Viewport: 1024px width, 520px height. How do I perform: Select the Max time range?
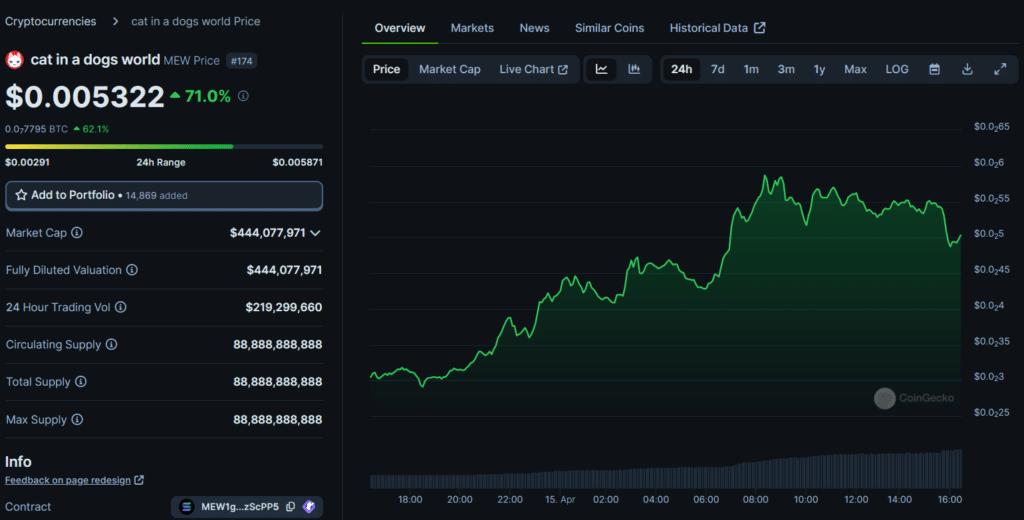pyautogui.click(x=855, y=69)
